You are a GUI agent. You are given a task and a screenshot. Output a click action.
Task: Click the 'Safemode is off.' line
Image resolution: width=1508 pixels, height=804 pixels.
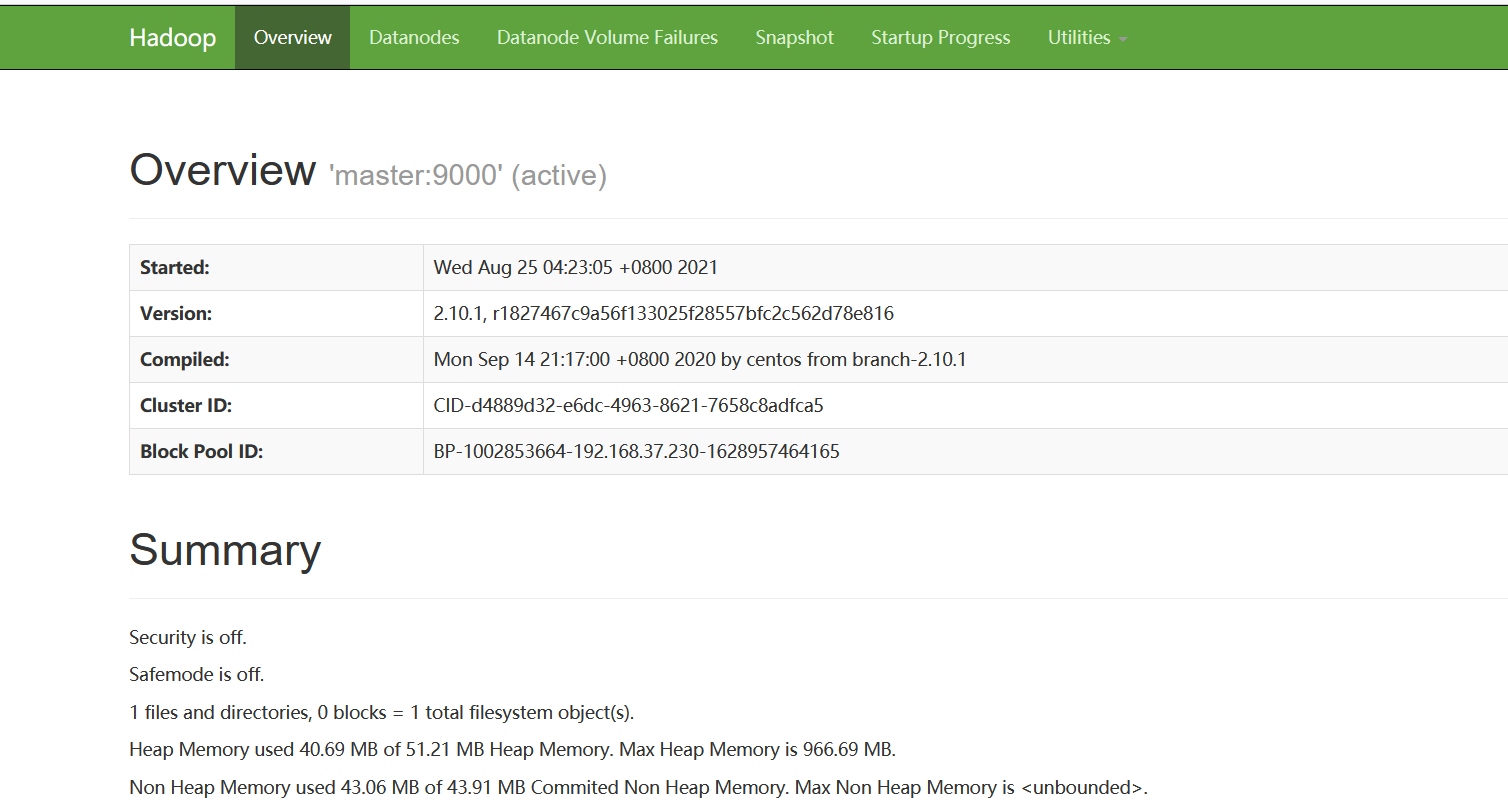[197, 674]
